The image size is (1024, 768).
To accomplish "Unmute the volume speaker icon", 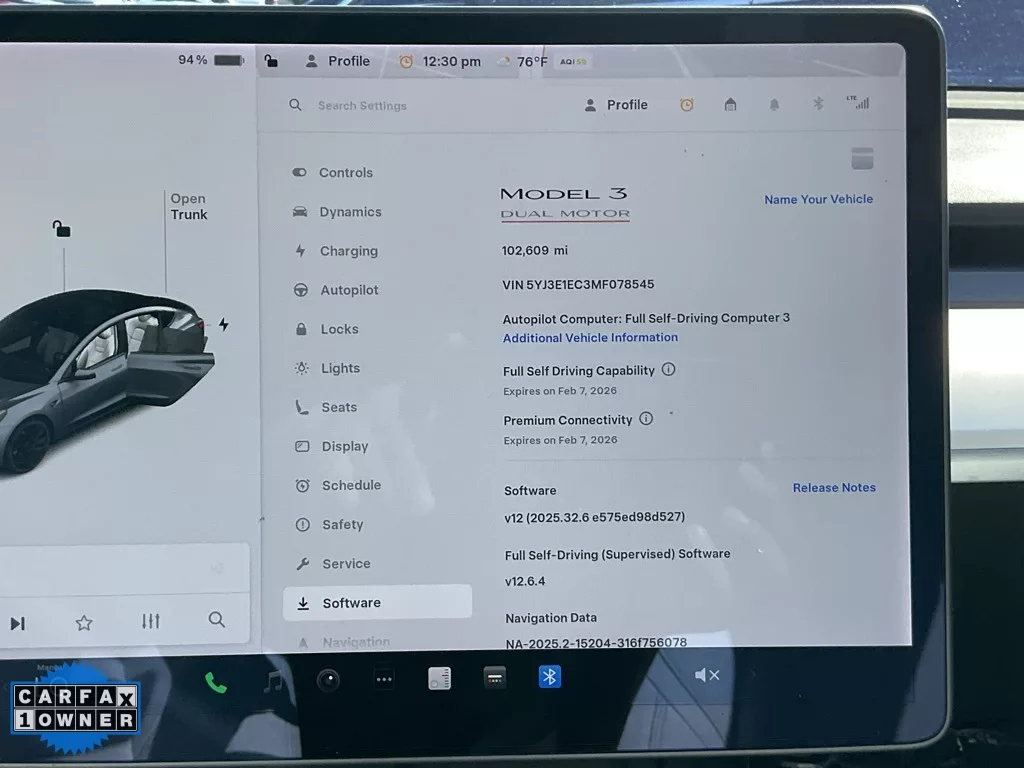I will (x=706, y=675).
